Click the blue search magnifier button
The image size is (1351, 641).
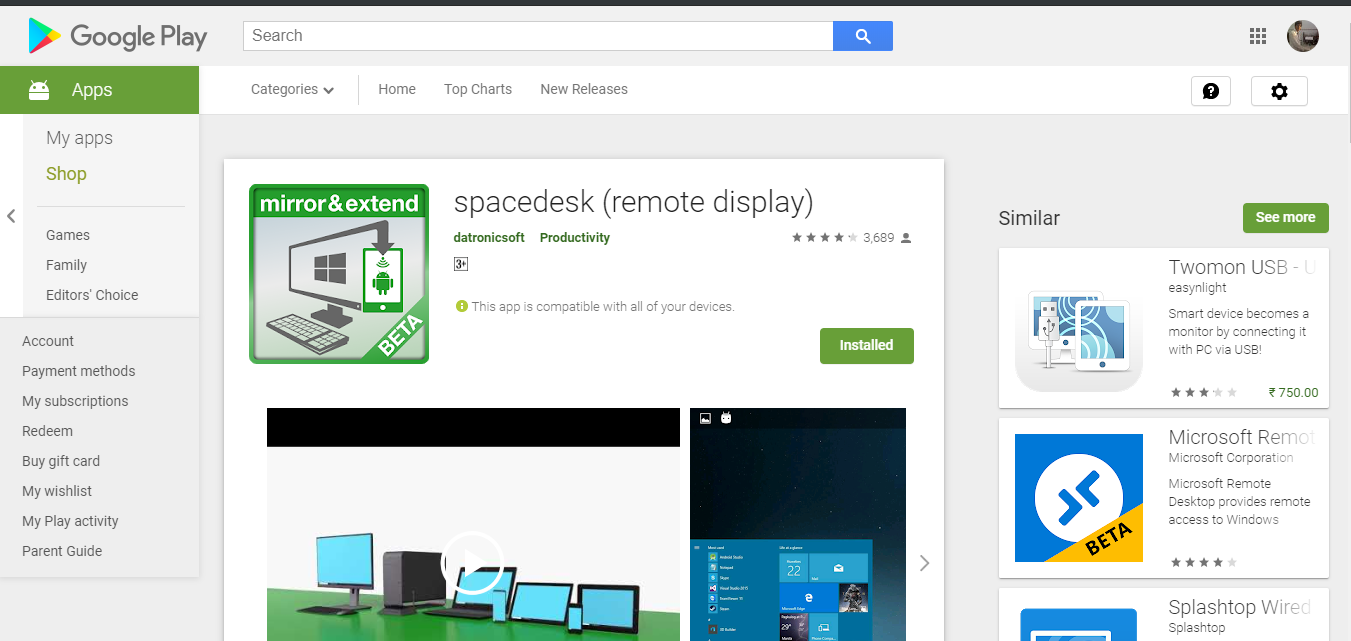click(x=863, y=36)
